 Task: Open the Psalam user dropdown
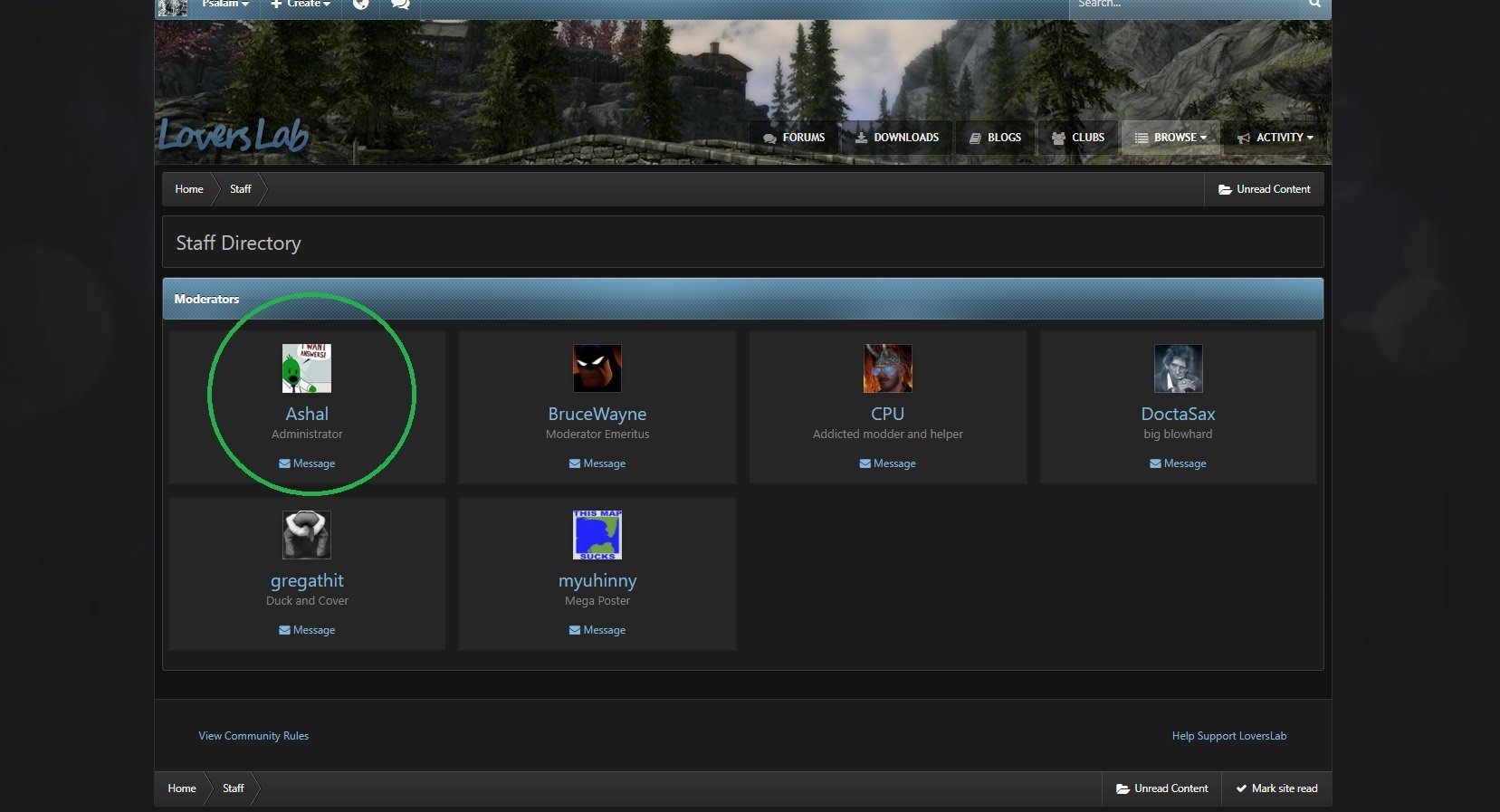[225, 5]
